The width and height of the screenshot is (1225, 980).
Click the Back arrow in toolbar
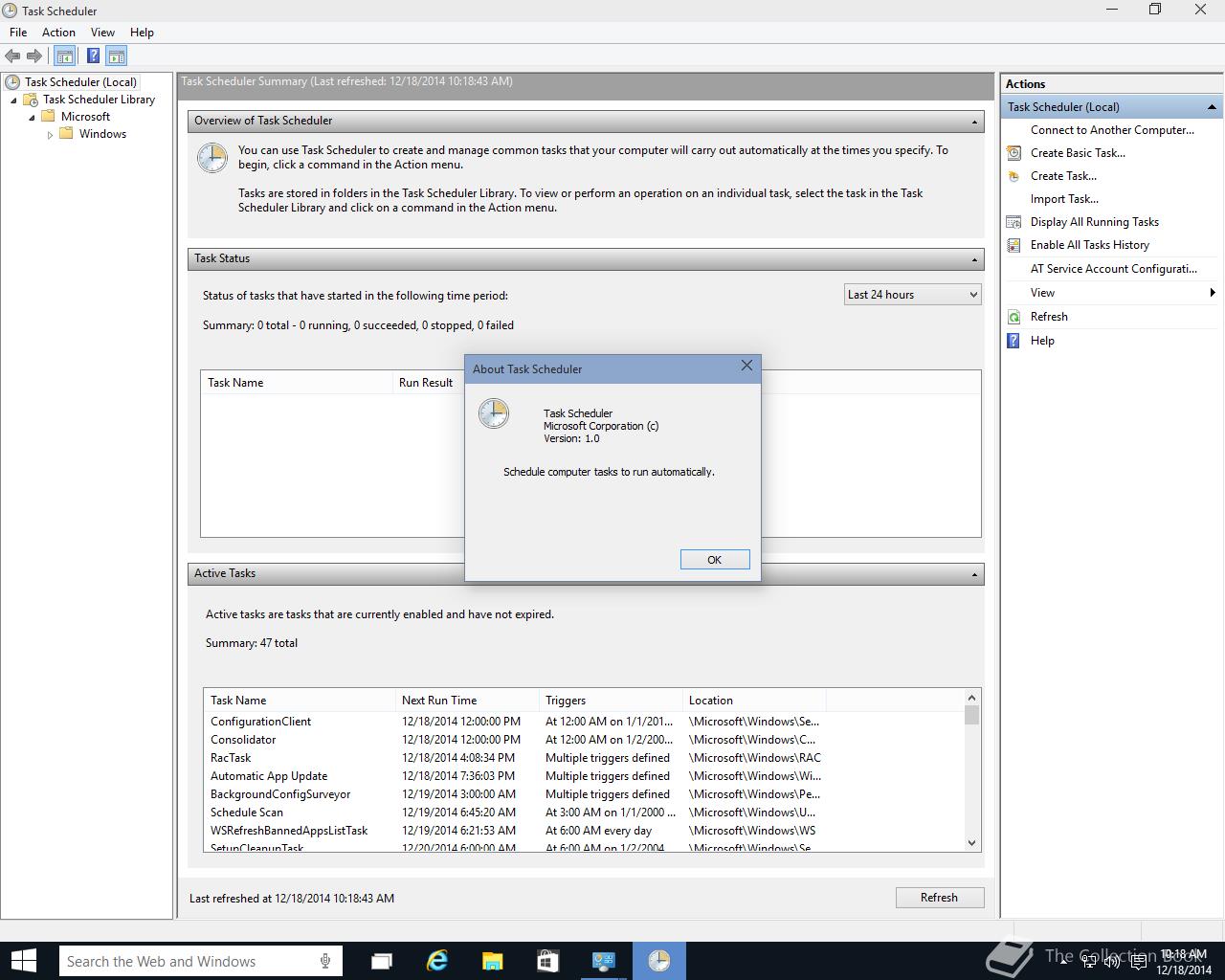[x=12, y=56]
